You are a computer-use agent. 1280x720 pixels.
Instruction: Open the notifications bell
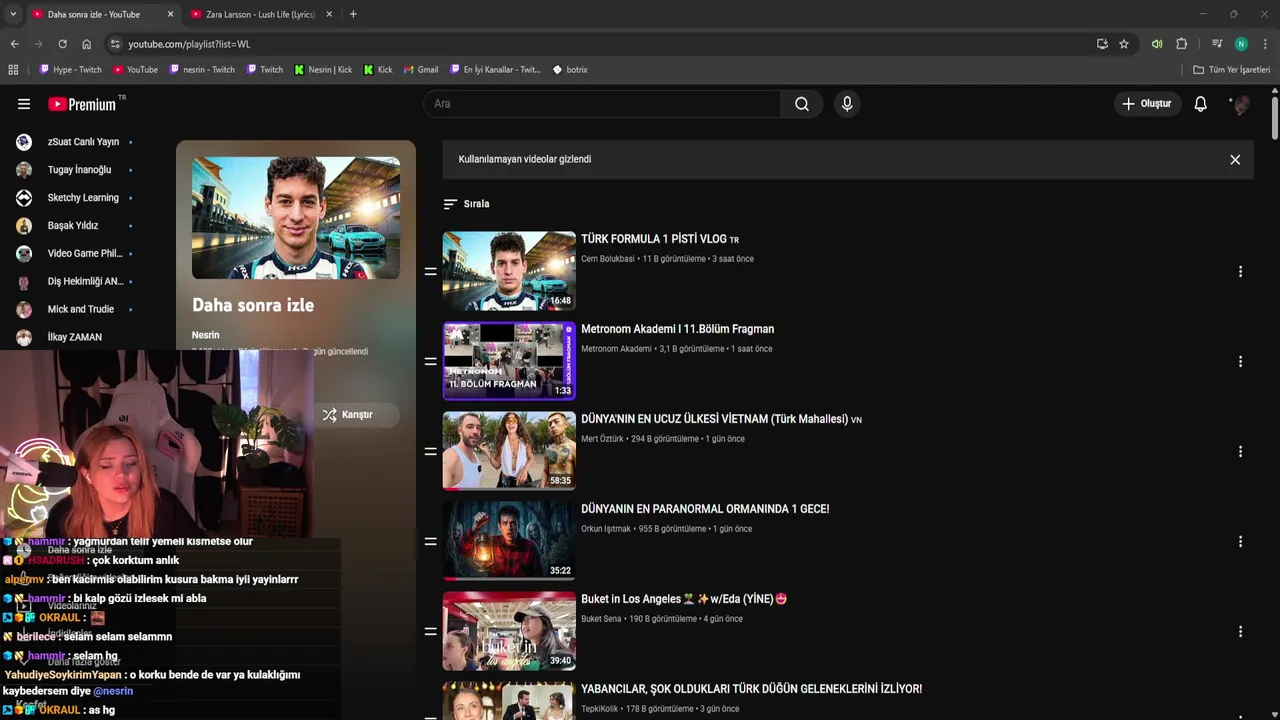(1201, 104)
